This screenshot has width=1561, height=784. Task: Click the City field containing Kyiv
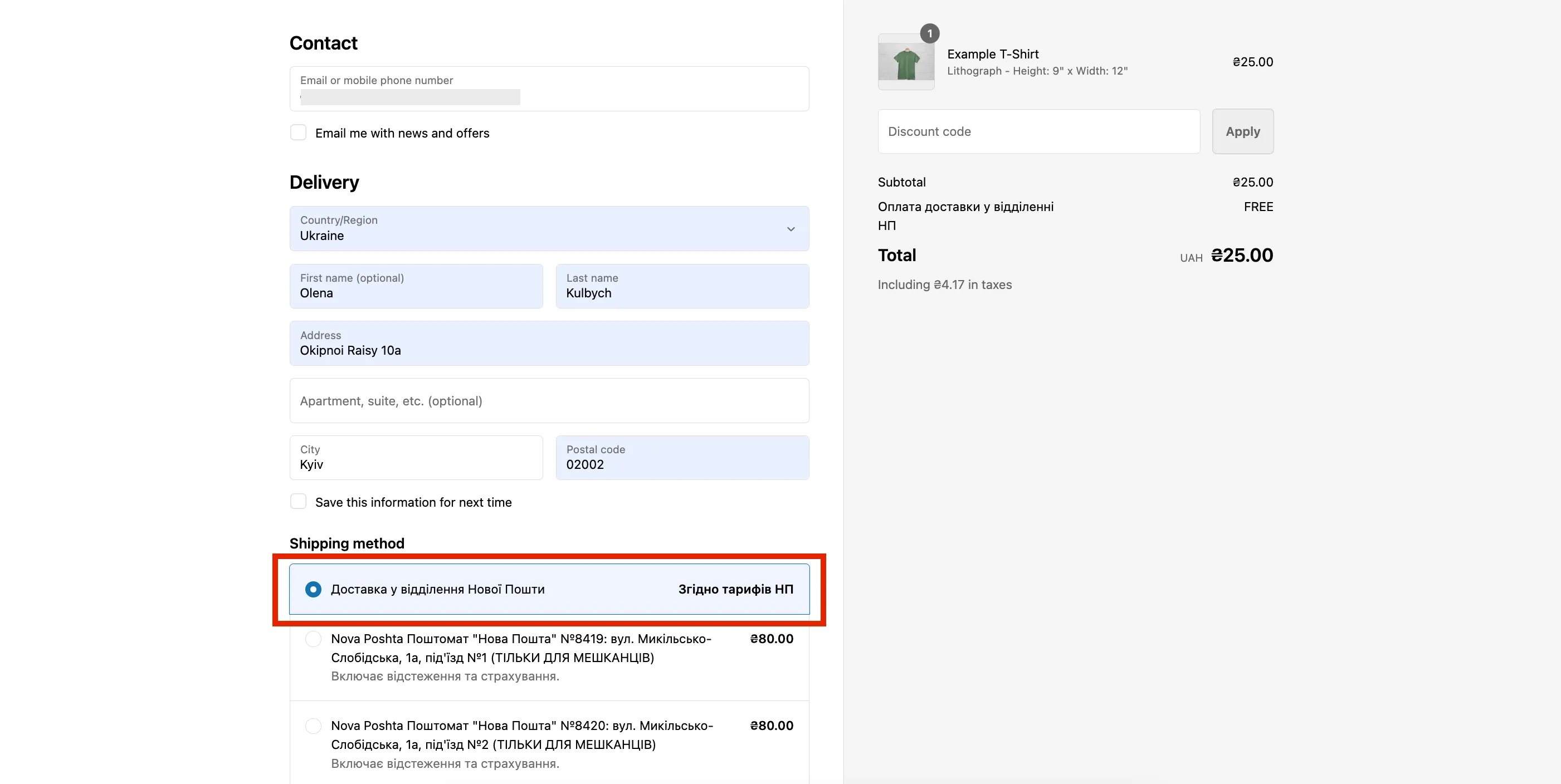point(416,458)
